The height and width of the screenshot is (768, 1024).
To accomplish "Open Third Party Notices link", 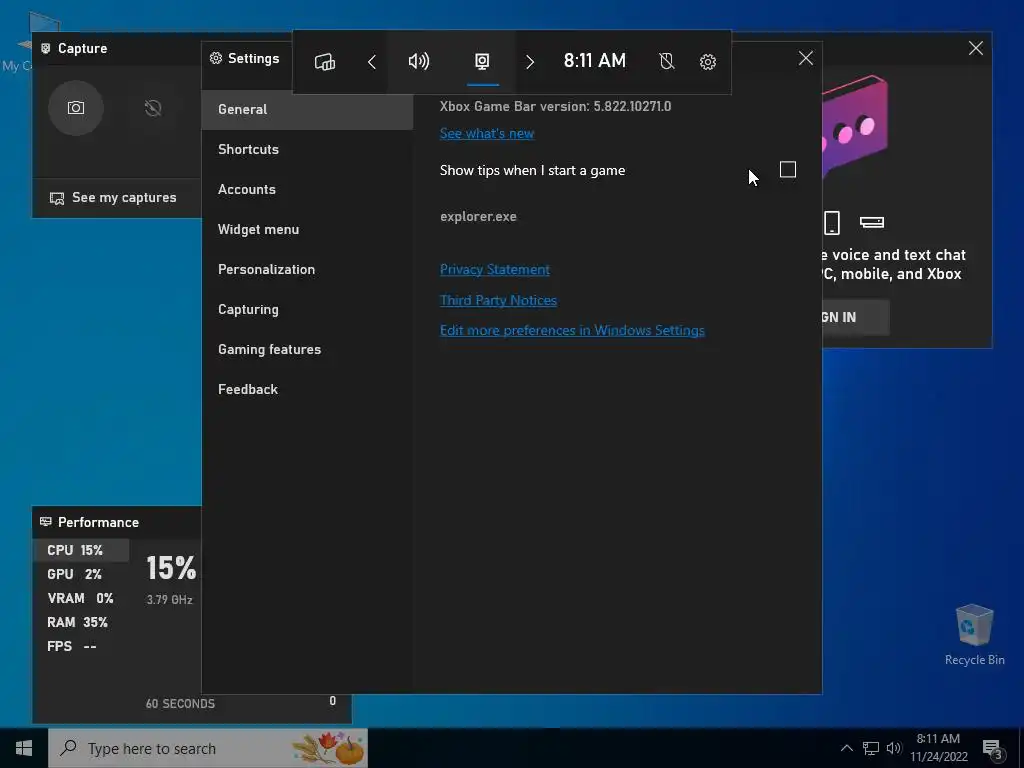I will point(498,300).
